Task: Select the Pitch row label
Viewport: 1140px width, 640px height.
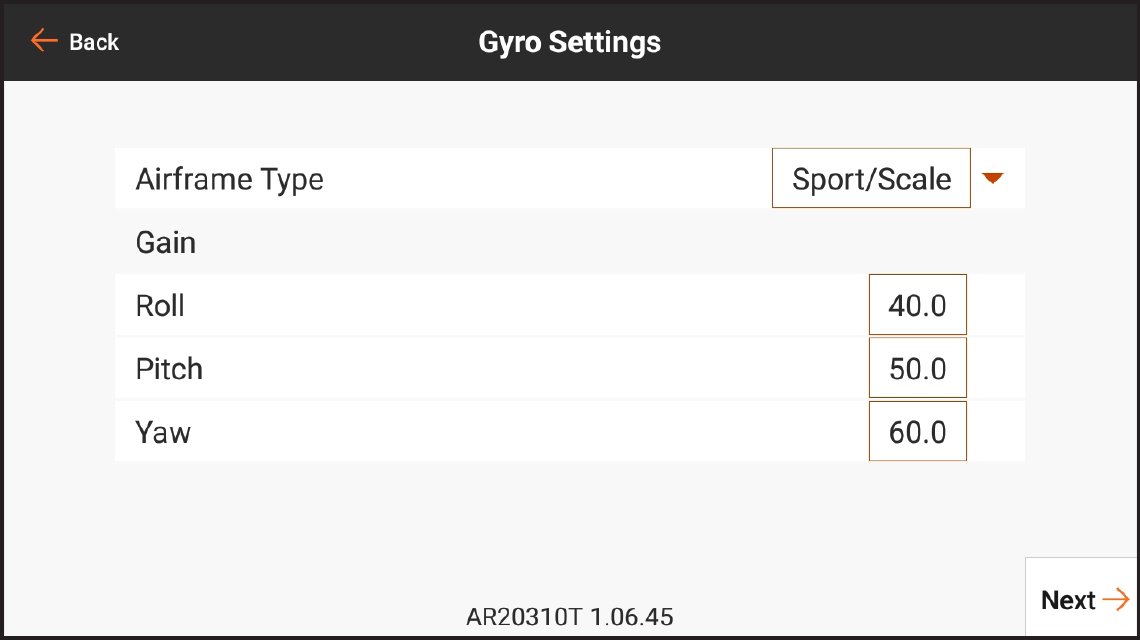Action: point(168,368)
